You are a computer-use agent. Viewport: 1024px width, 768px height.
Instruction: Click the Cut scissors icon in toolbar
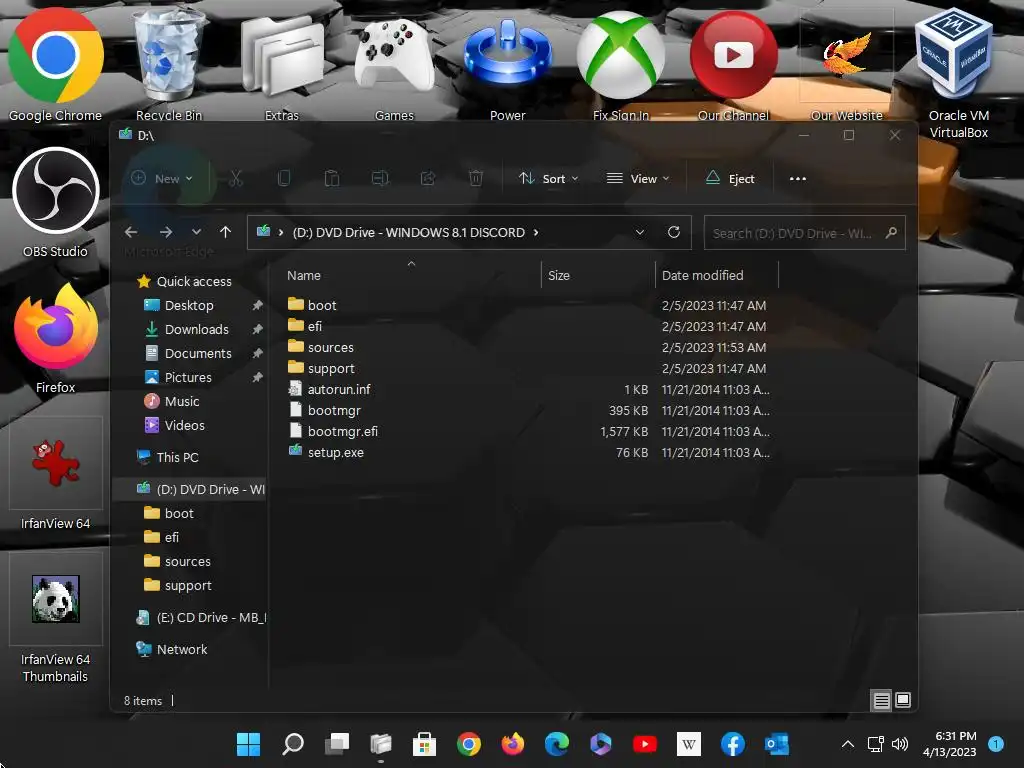(x=236, y=178)
